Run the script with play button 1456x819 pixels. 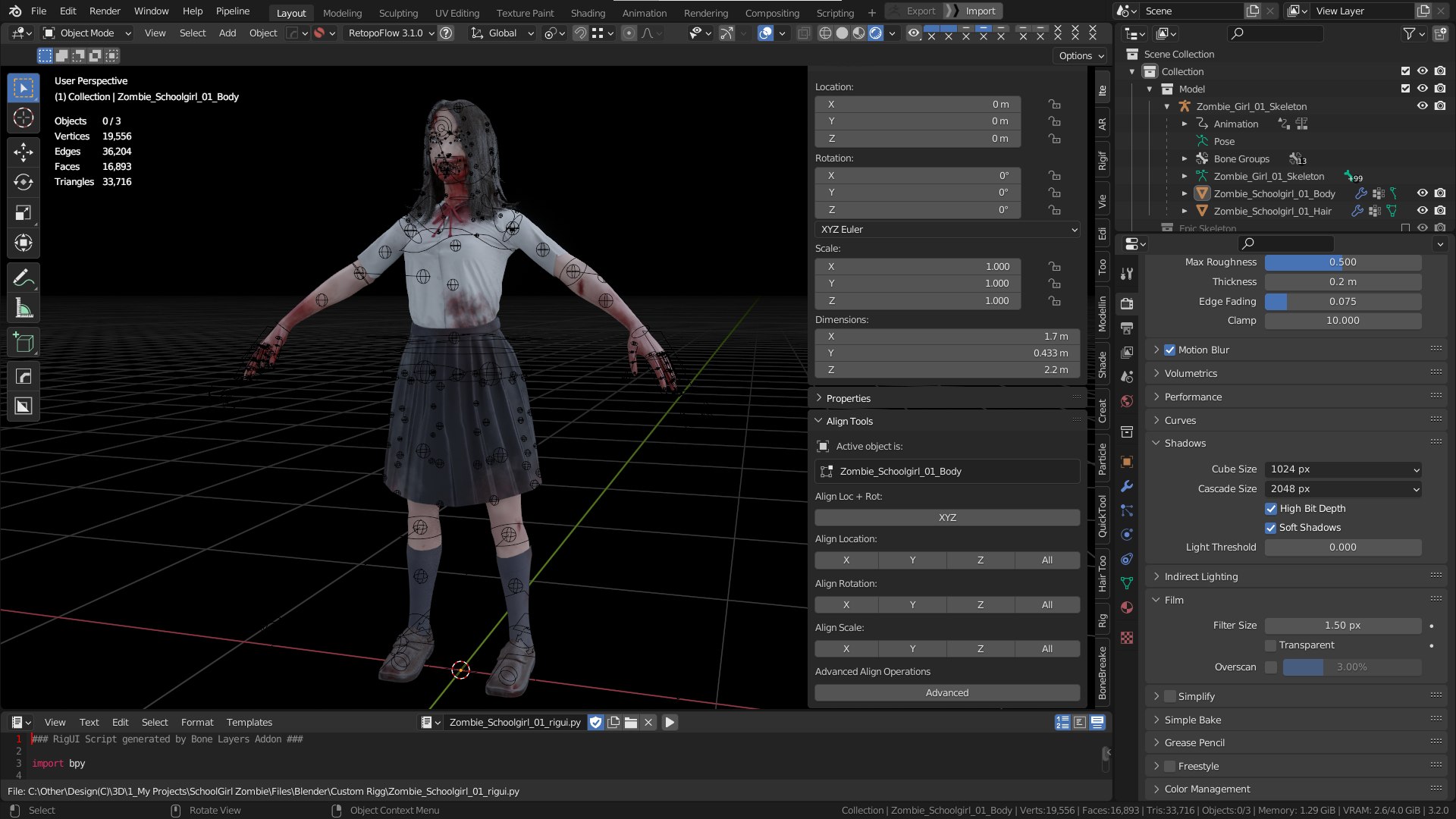(x=670, y=723)
